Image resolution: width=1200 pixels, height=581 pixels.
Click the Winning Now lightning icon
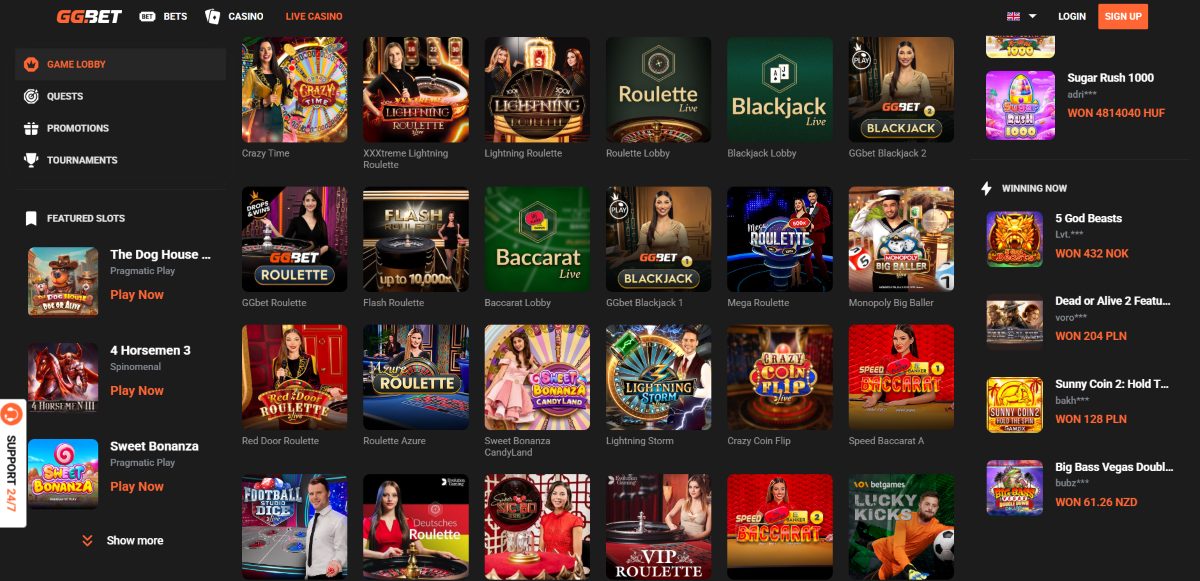click(987, 188)
